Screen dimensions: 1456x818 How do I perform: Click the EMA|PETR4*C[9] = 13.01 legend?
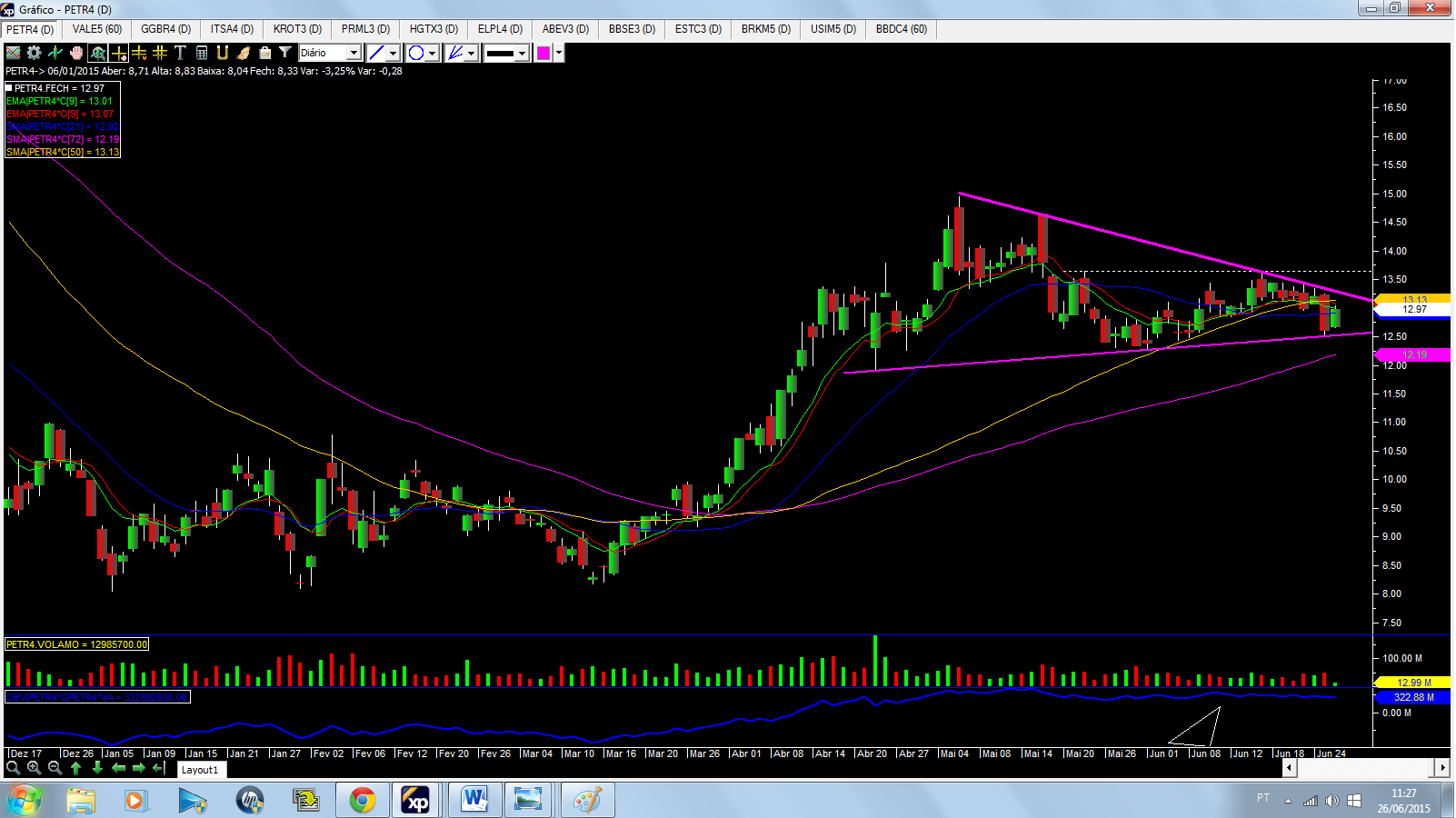(60, 101)
